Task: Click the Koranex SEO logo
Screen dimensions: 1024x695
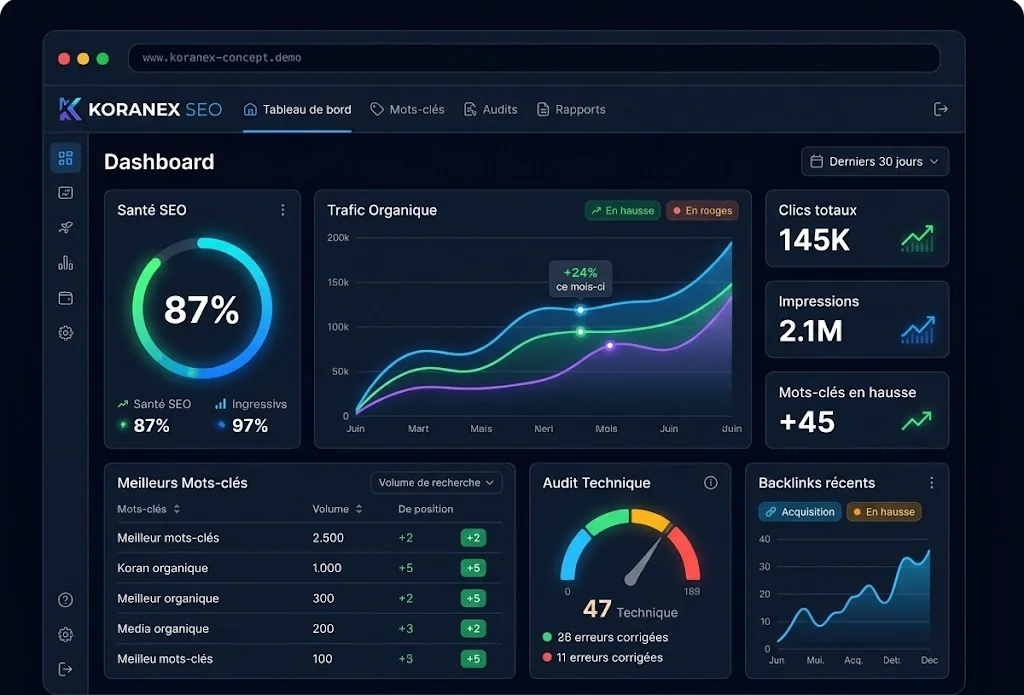Action: pos(140,109)
